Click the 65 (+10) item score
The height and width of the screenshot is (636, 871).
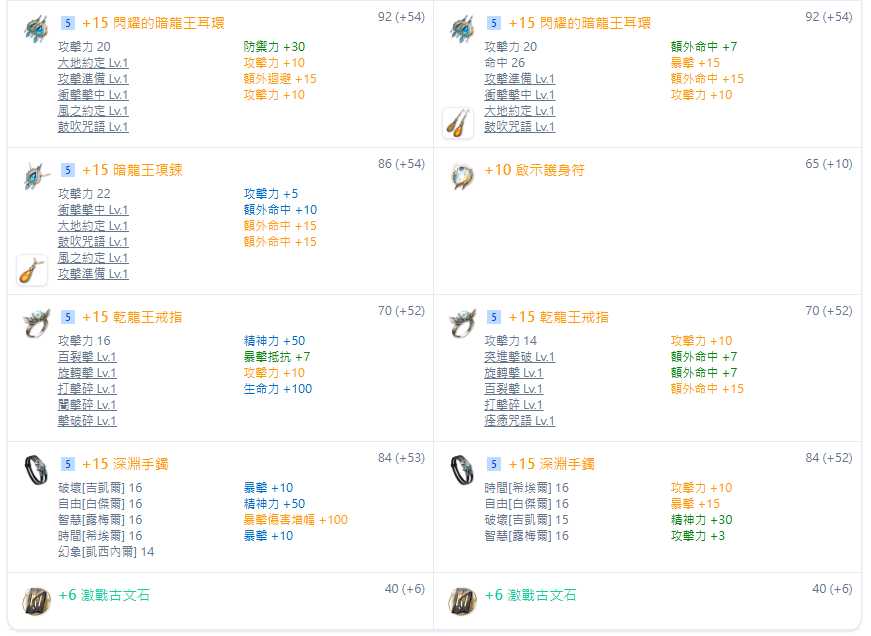pos(828,164)
